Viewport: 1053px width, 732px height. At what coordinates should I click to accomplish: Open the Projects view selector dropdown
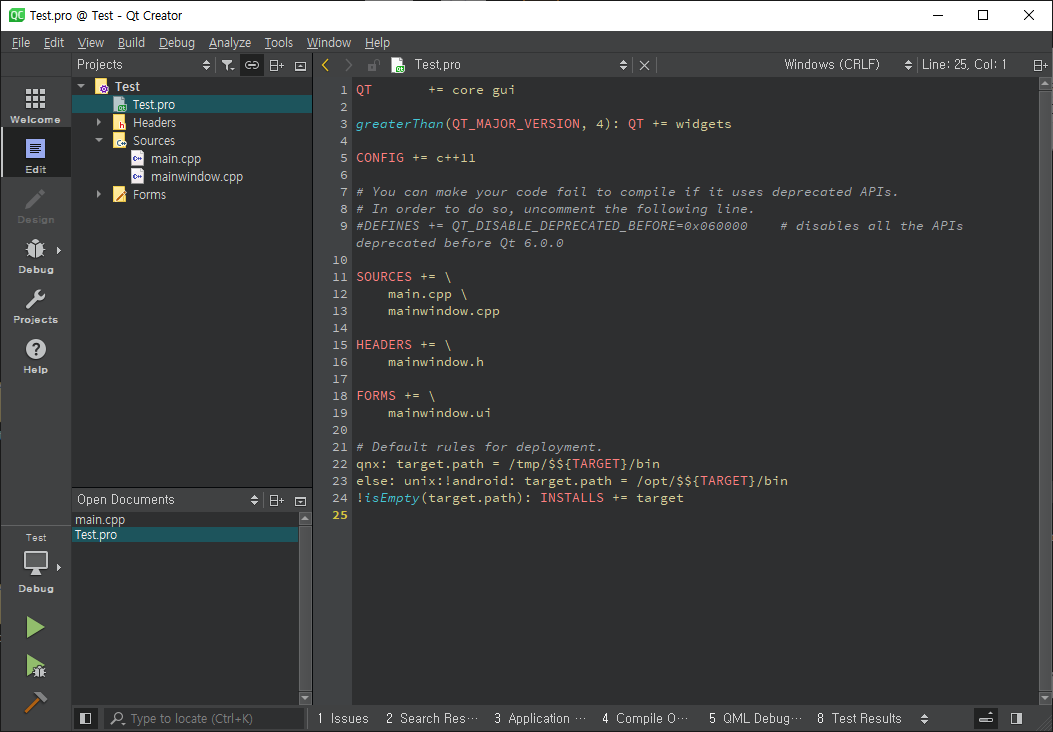(206, 65)
